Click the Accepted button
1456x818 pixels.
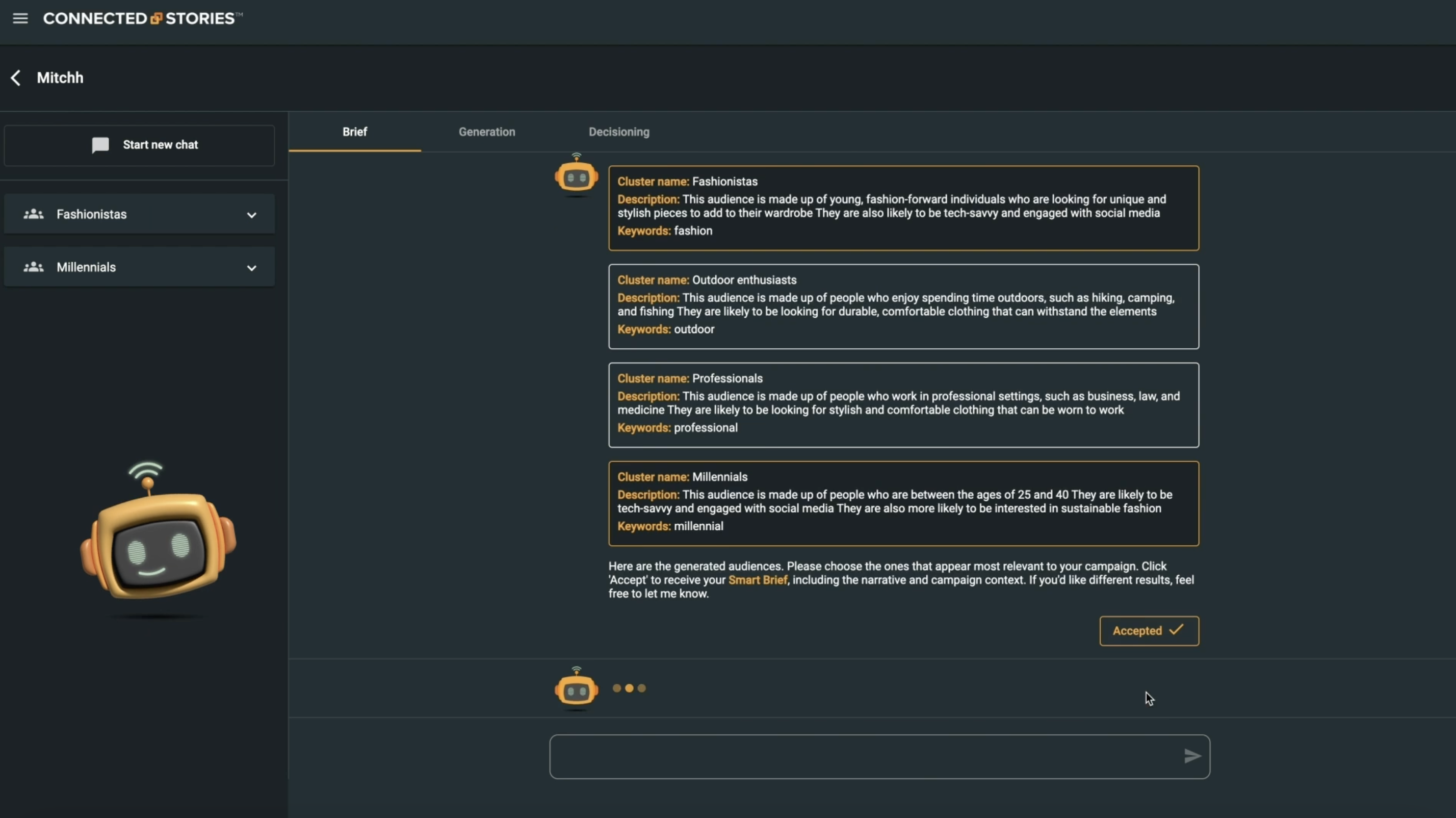tap(1149, 630)
